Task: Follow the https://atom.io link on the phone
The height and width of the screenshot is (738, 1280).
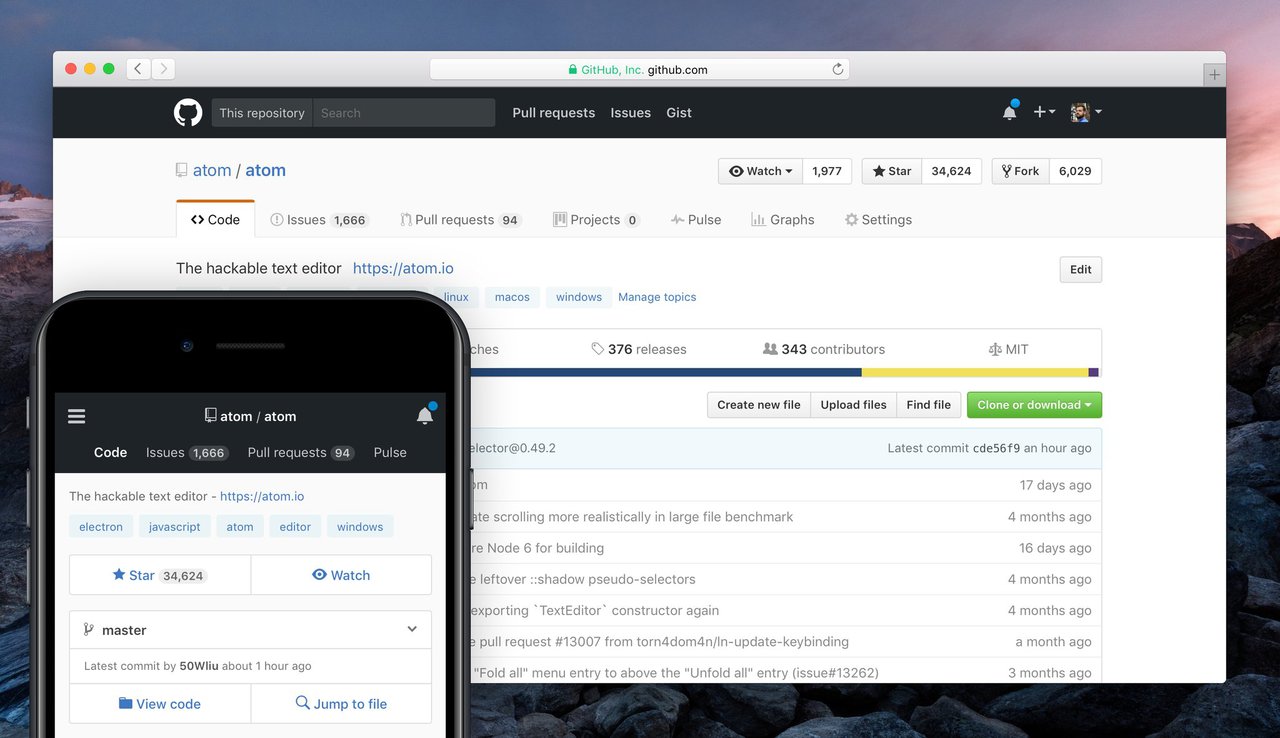Action: (262, 496)
